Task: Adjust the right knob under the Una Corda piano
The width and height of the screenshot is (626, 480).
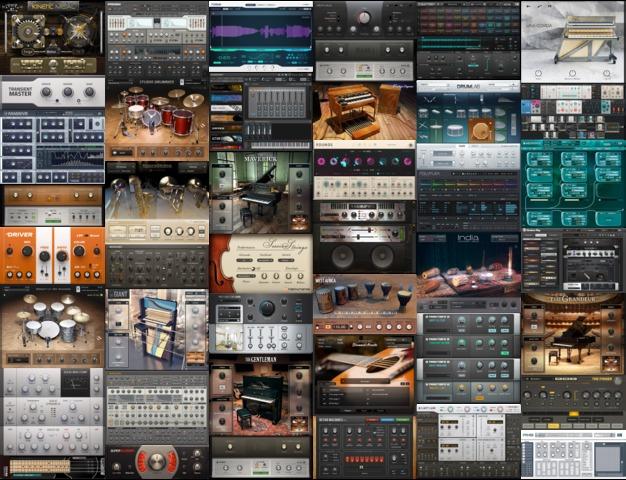Action: tap(606, 73)
